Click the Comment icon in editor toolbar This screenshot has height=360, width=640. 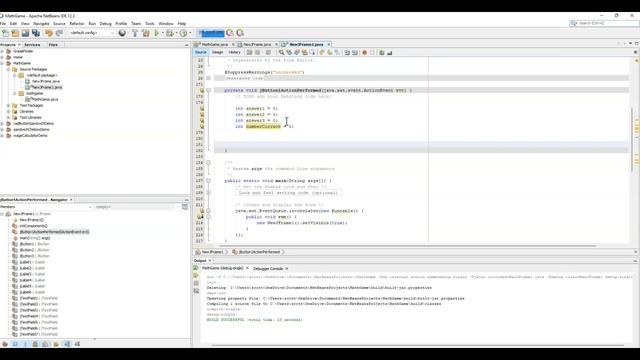coord(382,53)
